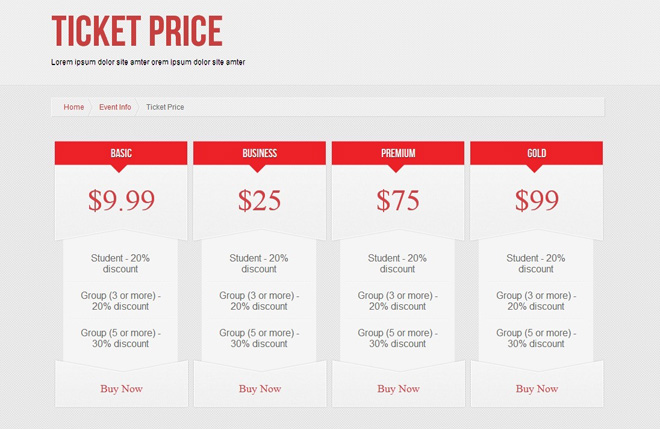Open the Event Info breadcrumb link
The width and height of the screenshot is (660, 429).
[x=115, y=107]
